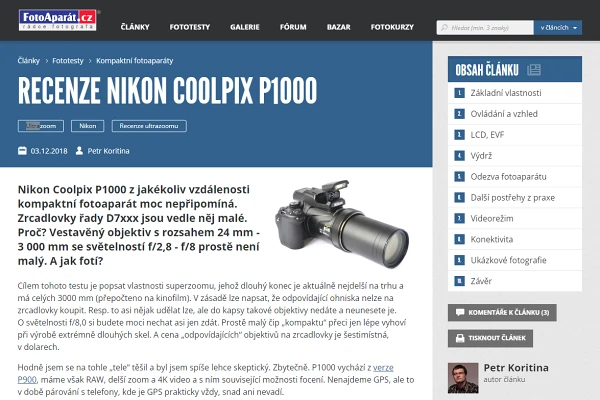The height and width of the screenshot is (400, 600).
Task: Click the date 03.12.2018
Action: tap(49, 151)
